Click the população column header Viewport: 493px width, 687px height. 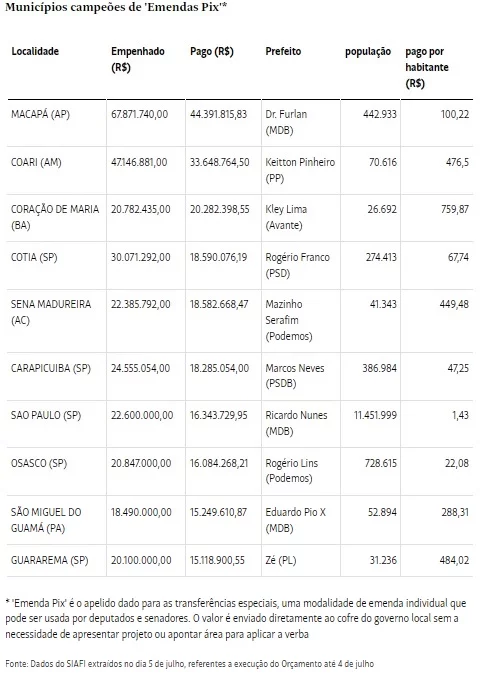click(x=368, y=52)
